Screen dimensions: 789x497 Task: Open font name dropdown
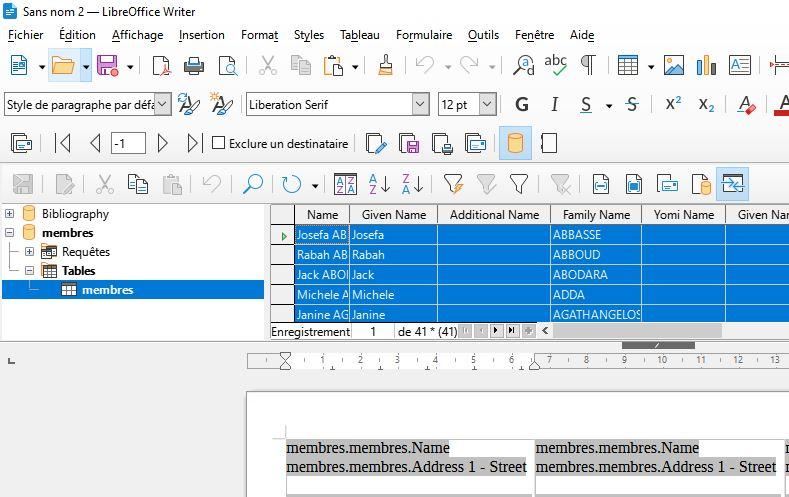coord(420,105)
